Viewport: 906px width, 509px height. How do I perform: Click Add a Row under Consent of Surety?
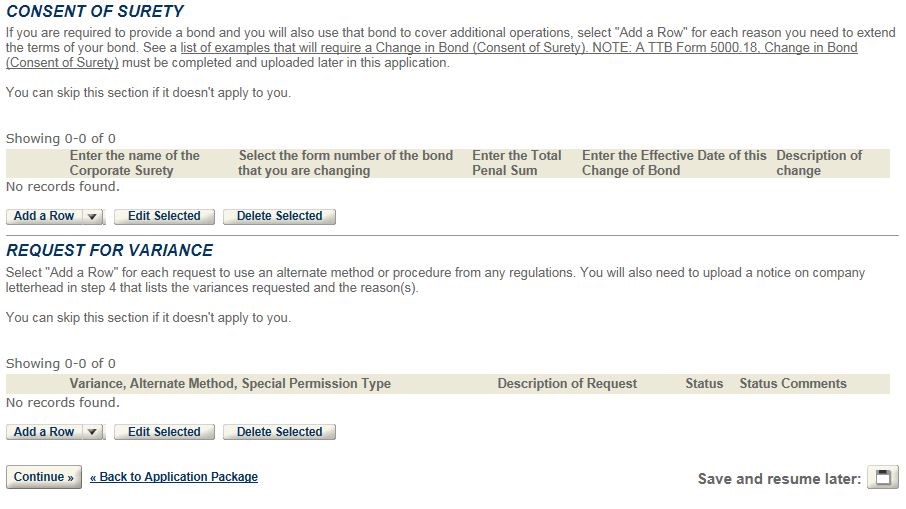point(44,217)
